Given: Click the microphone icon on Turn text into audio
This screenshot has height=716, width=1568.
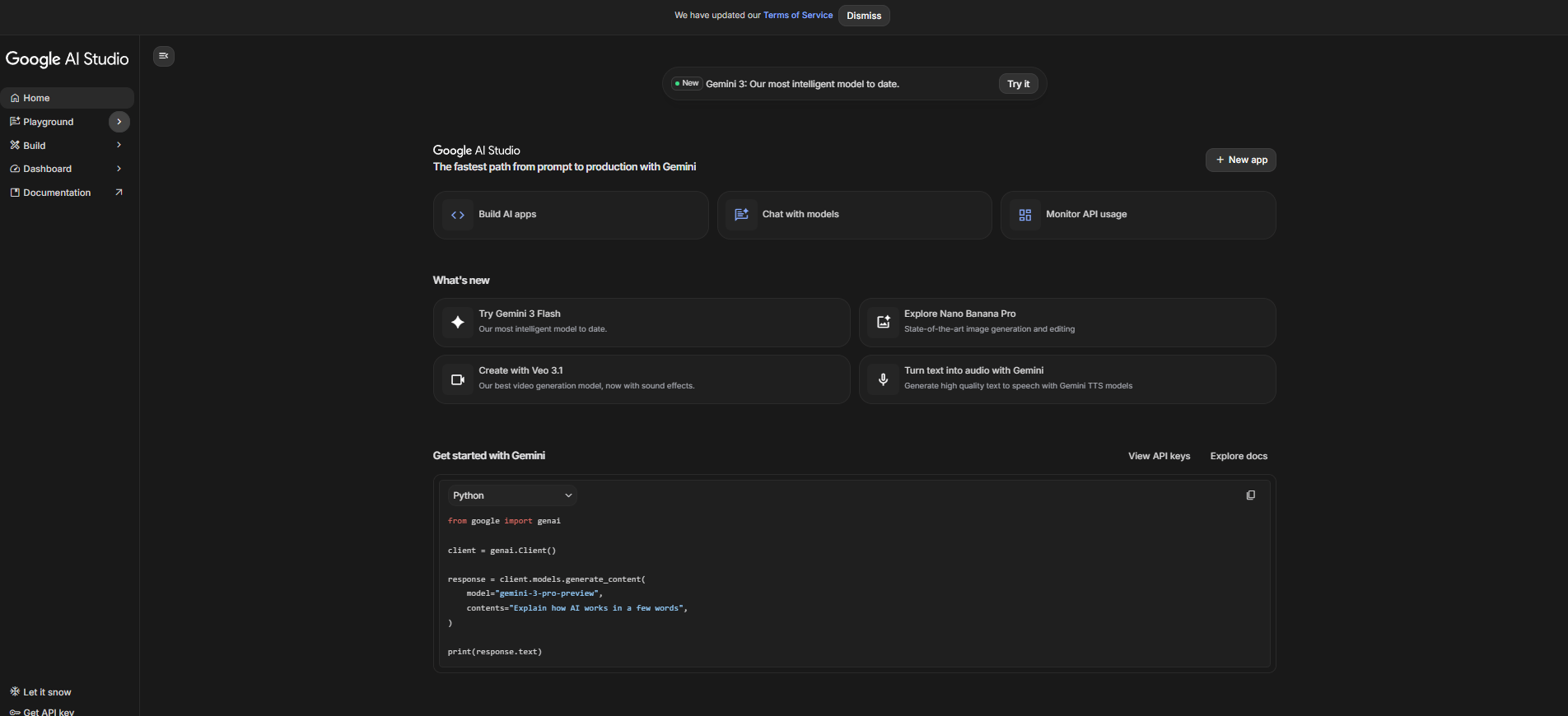Looking at the screenshot, I should [x=883, y=379].
